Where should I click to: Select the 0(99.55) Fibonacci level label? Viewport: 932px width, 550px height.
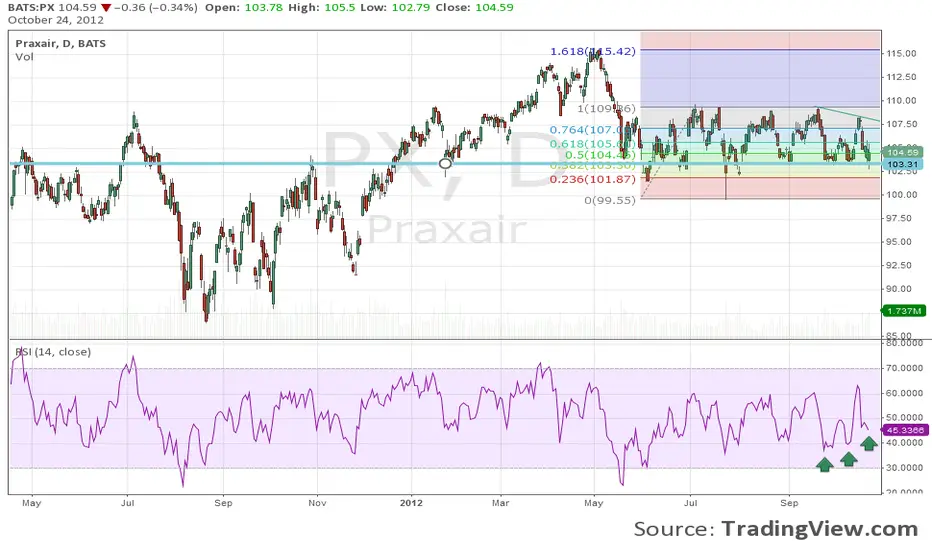click(x=610, y=200)
